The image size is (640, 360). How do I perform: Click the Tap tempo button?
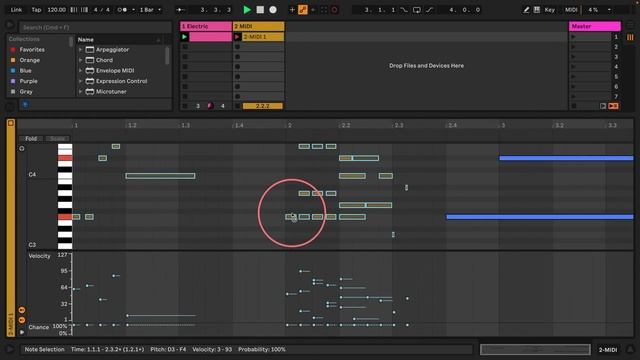pyautogui.click(x=36, y=9)
